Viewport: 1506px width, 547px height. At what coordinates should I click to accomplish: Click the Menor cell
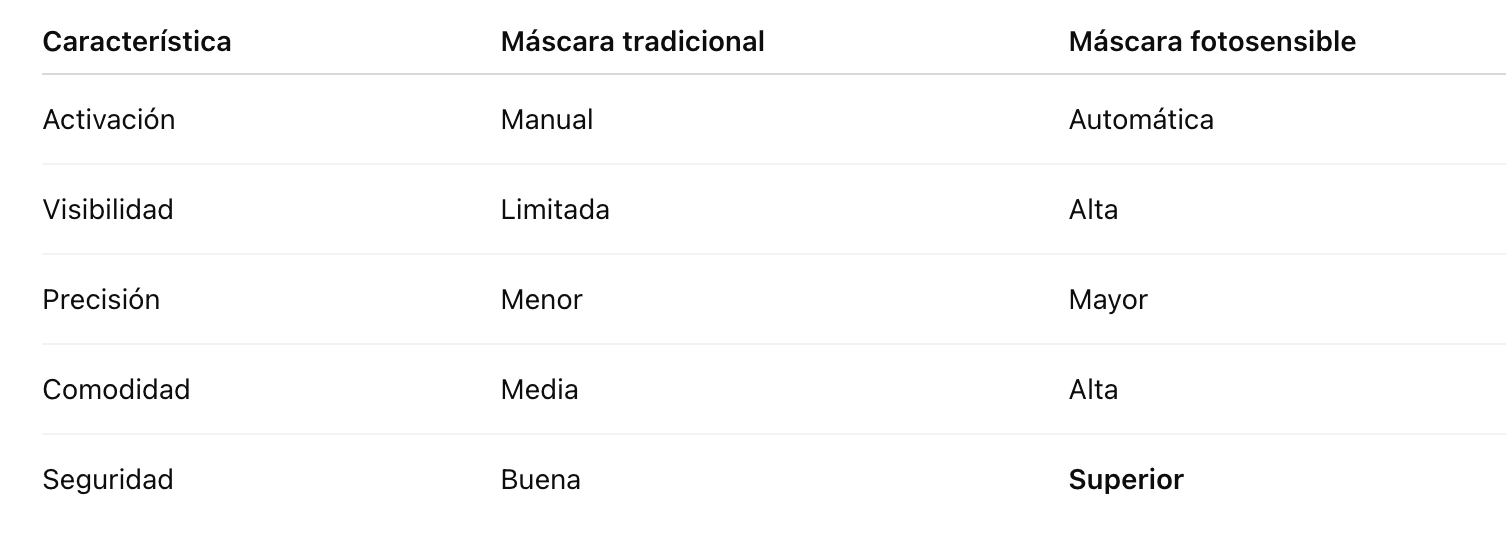[541, 300]
